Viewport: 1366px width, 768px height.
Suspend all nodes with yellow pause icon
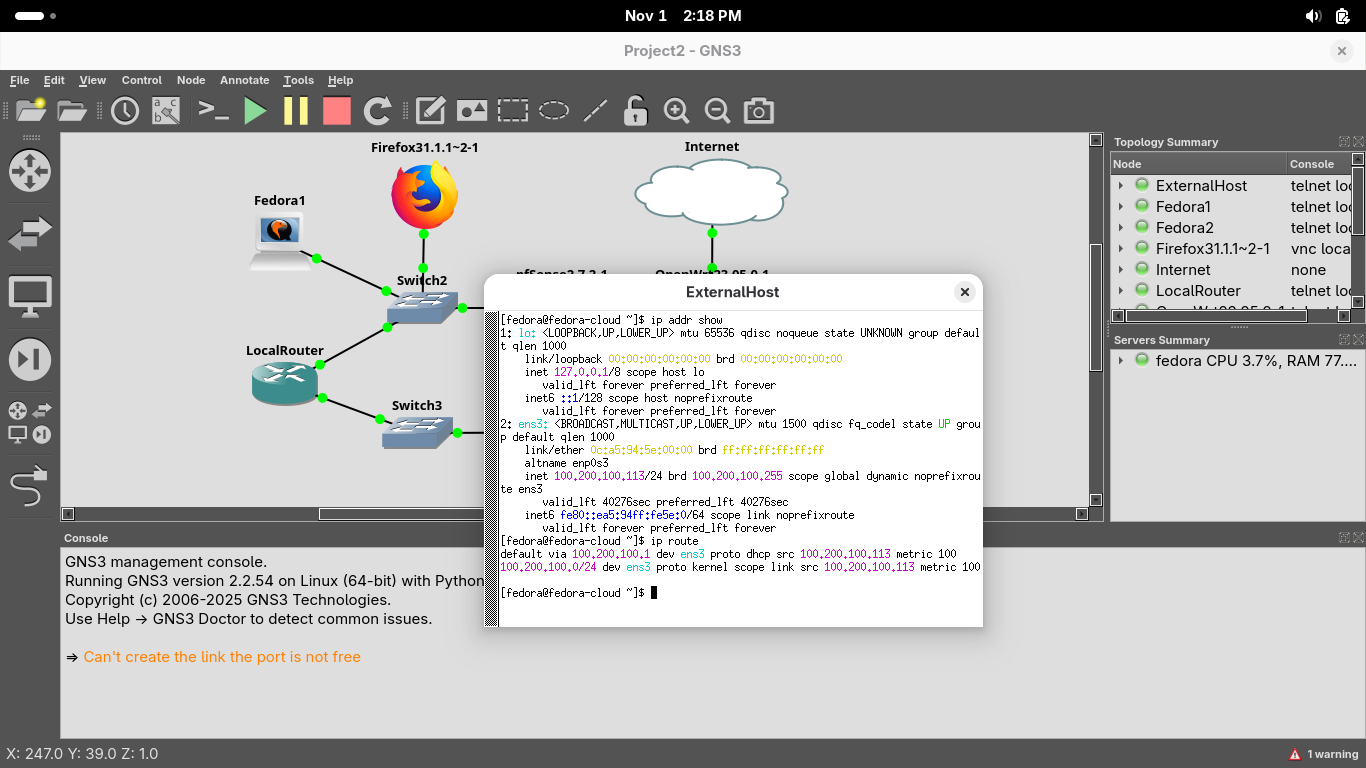coord(296,111)
